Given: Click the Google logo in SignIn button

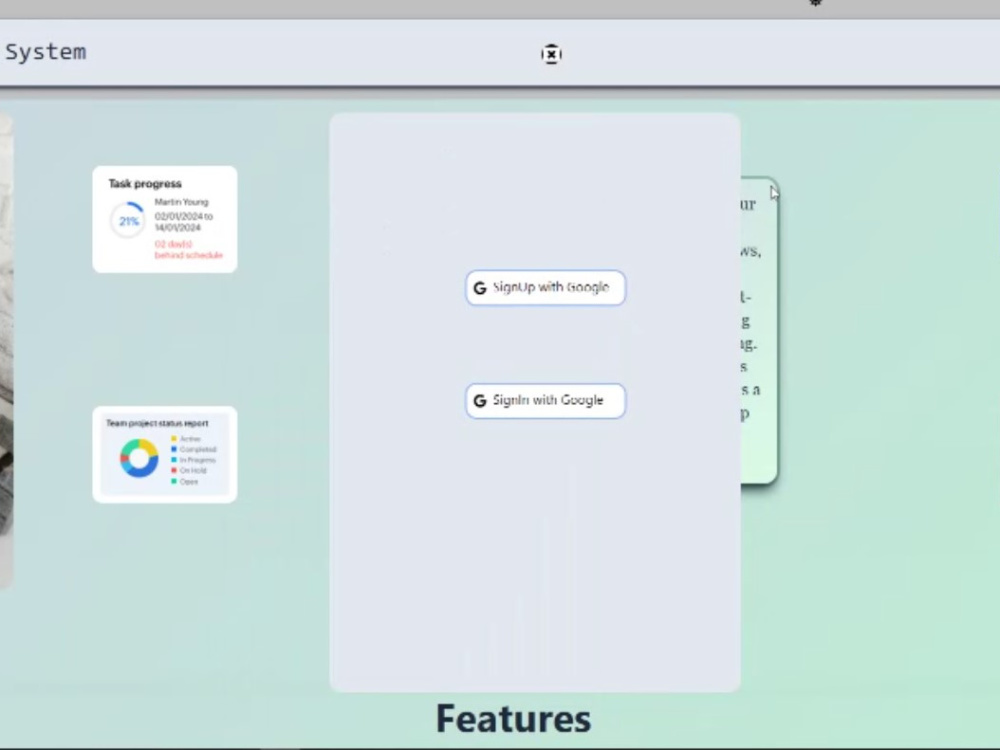Looking at the screenshot, I should pos(480,401).
